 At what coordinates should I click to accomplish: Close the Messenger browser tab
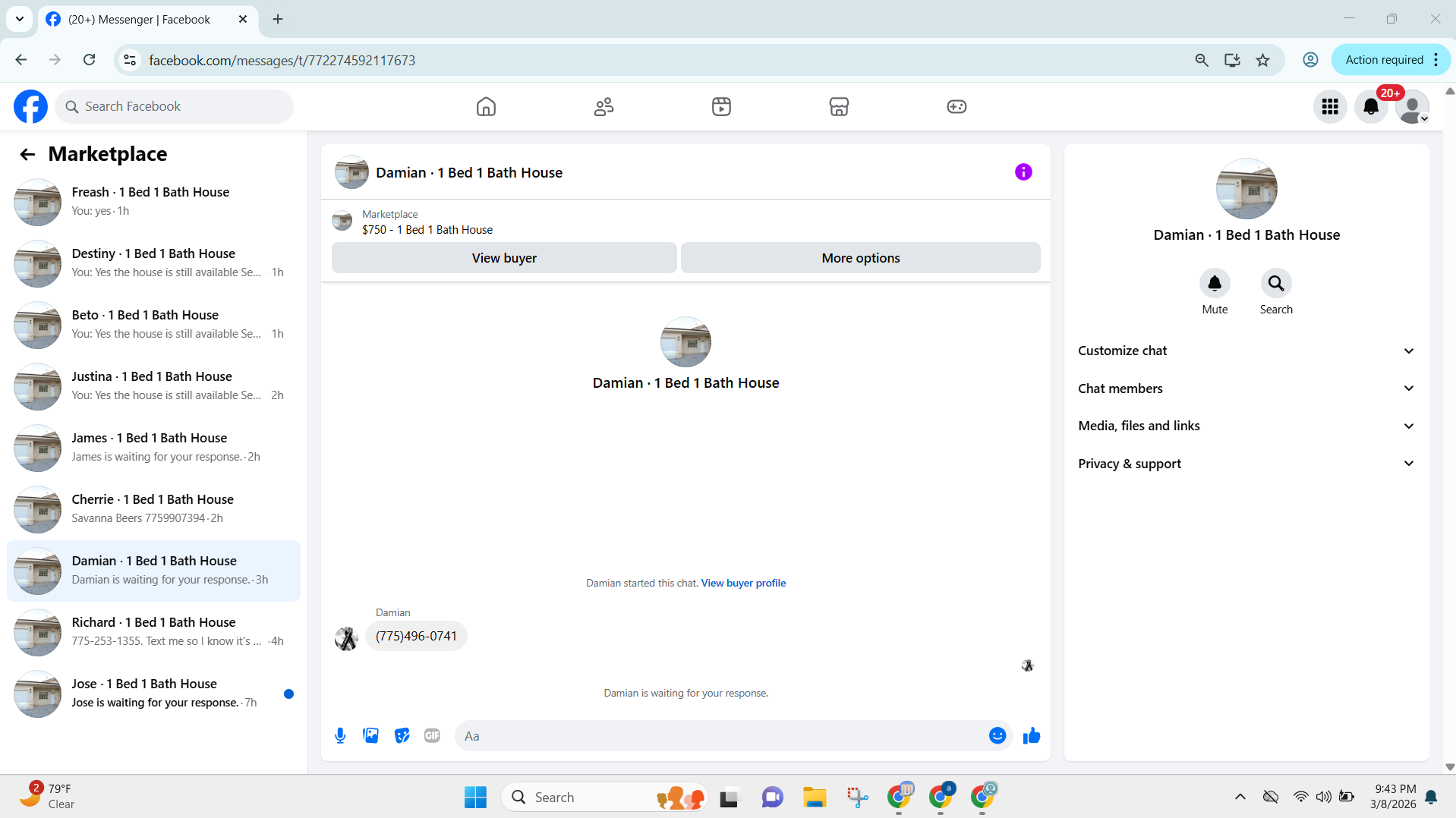[x=243, y=19]
